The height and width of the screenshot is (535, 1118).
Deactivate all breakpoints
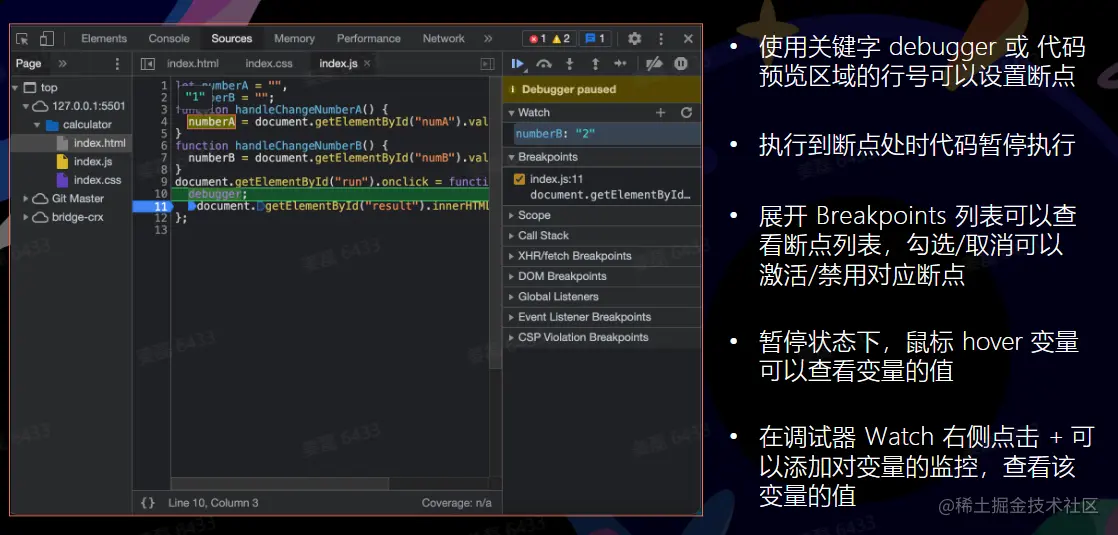[654, 63]
